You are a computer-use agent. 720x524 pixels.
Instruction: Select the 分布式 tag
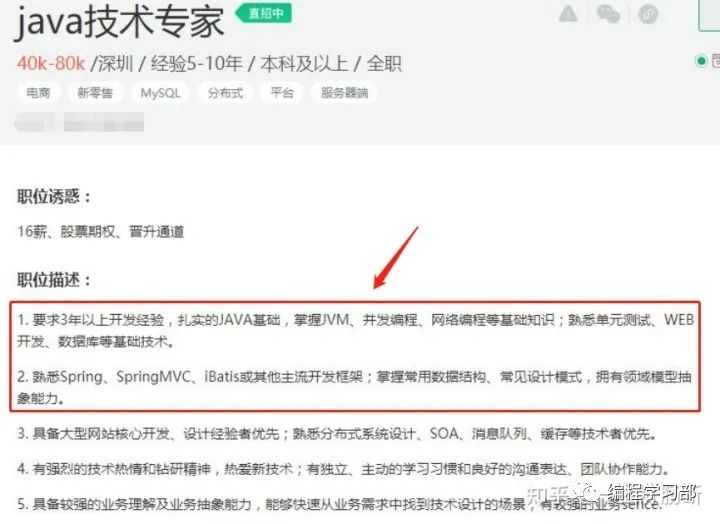point(225,93)
